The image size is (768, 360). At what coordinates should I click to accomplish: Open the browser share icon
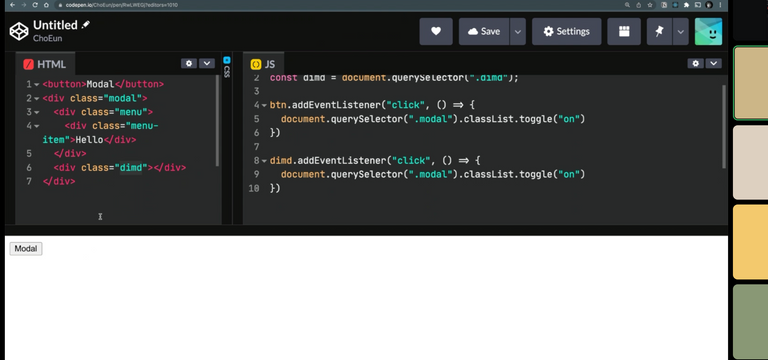(639, 5)
